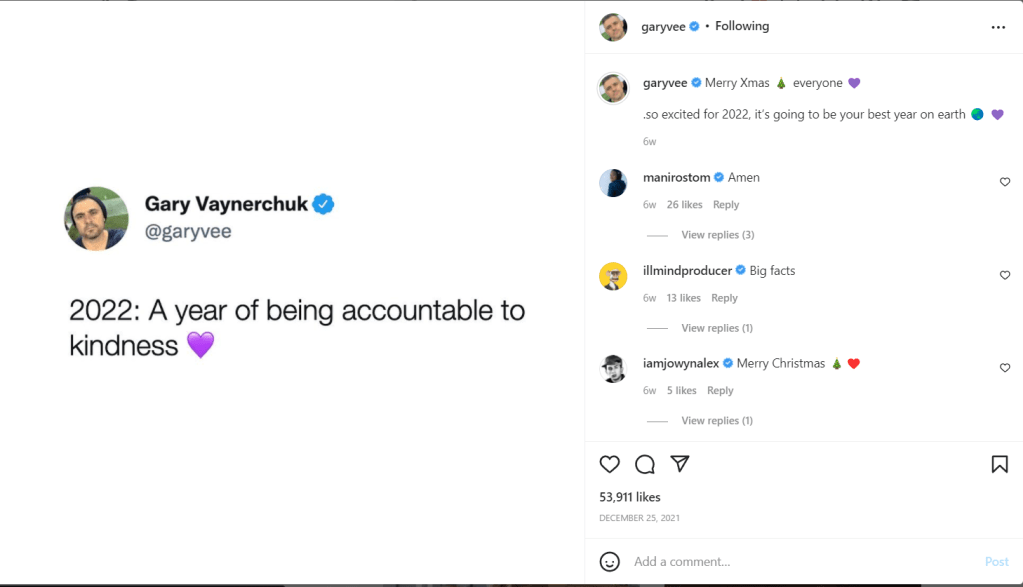Share the post using the paper plane icon
The width and height of the screenshot is (1023, 587).
tap(680, 464)
